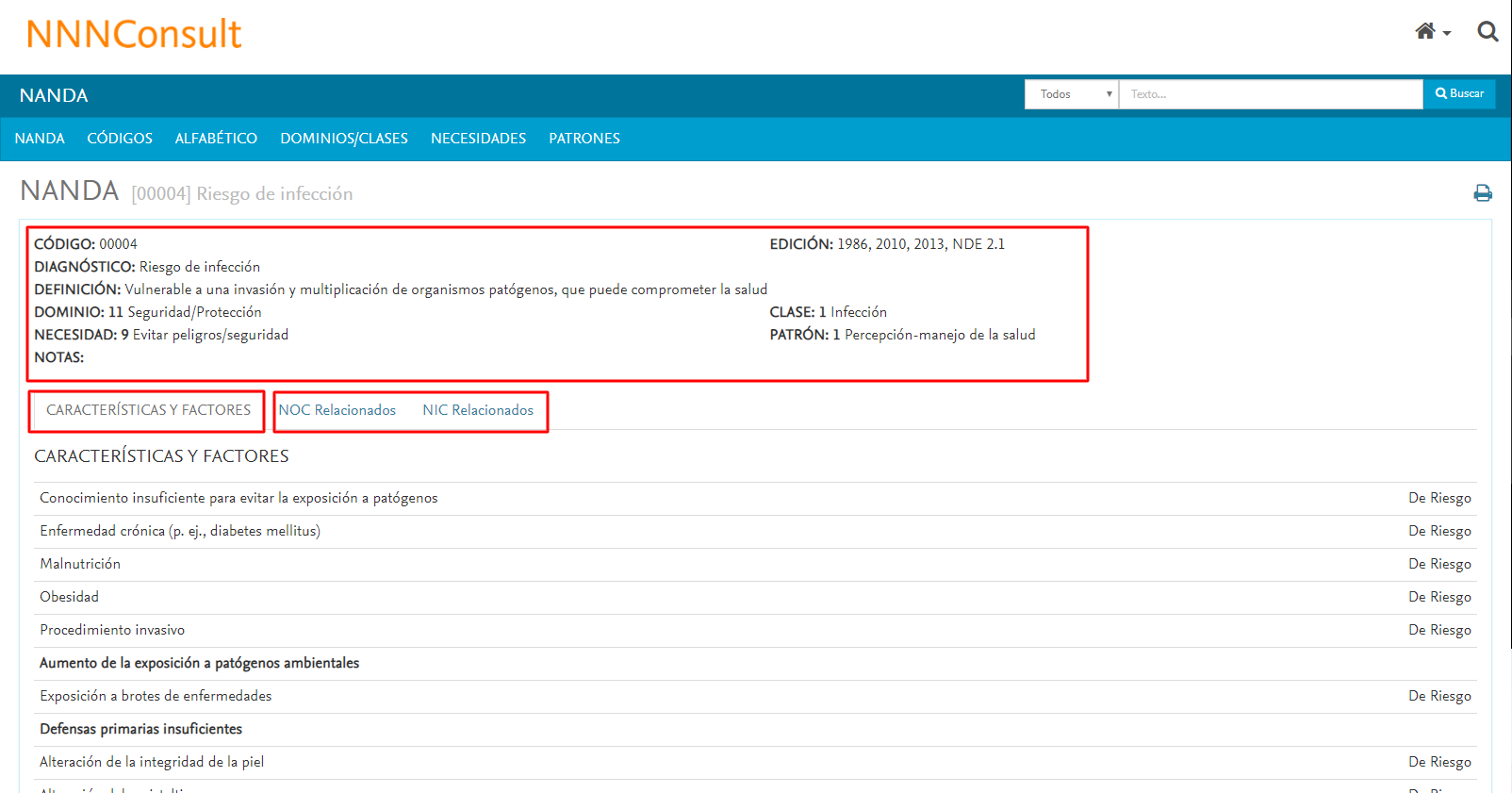Open the NECESIDADES menu
Image resolution: width=1512 pixels, height=793 pixels.
coord(478,139)
